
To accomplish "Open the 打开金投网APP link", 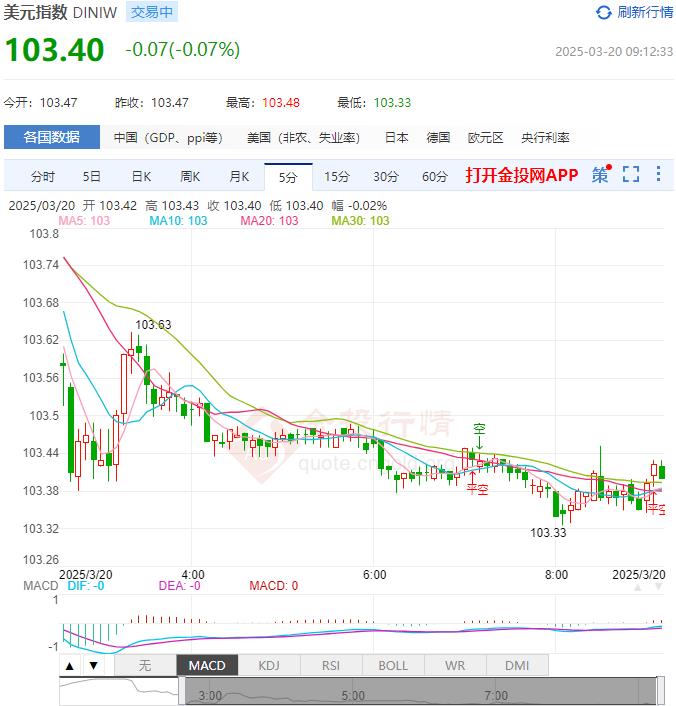I will (521, 176).
